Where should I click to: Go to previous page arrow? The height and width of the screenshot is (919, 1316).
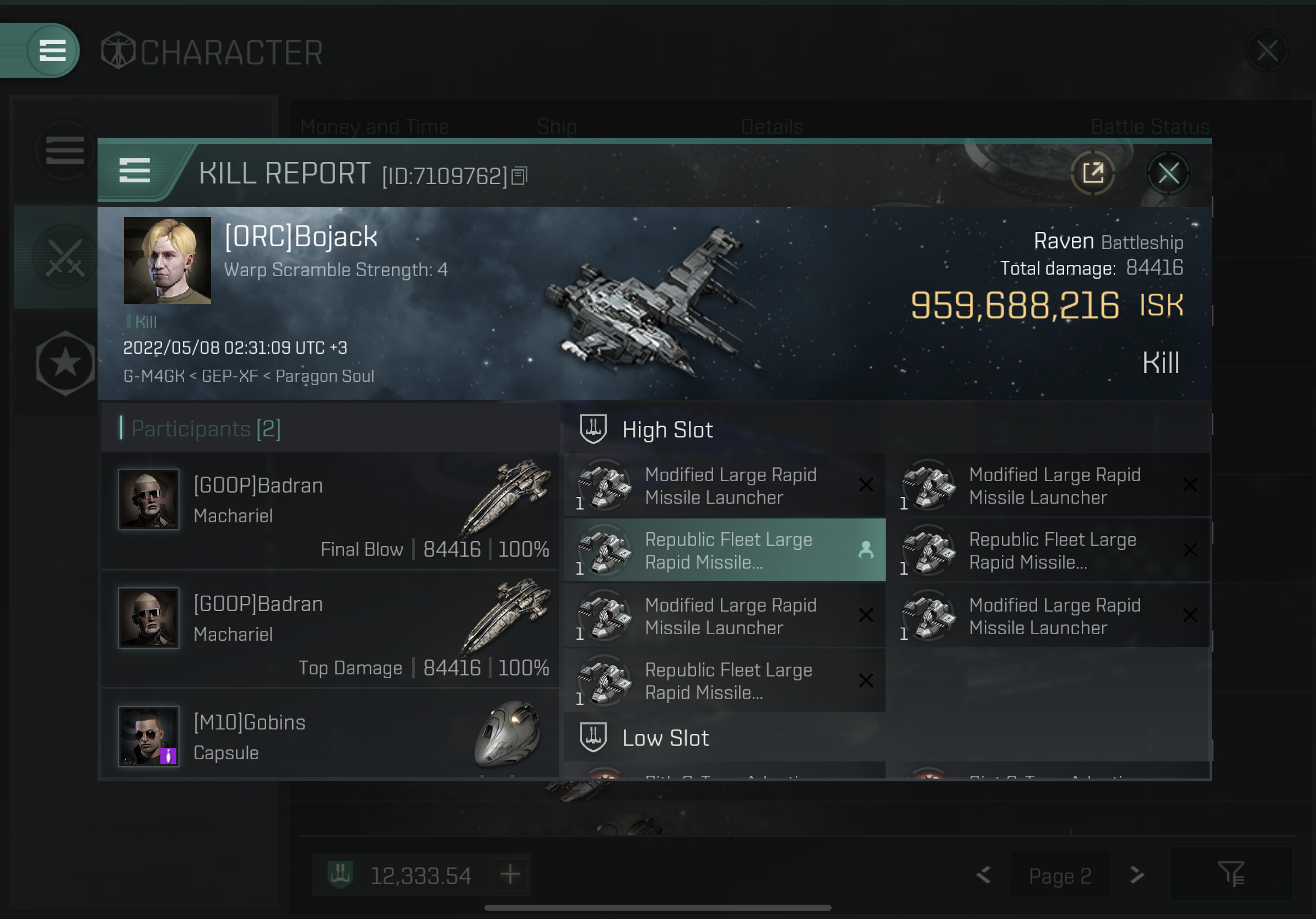[984, 875]
